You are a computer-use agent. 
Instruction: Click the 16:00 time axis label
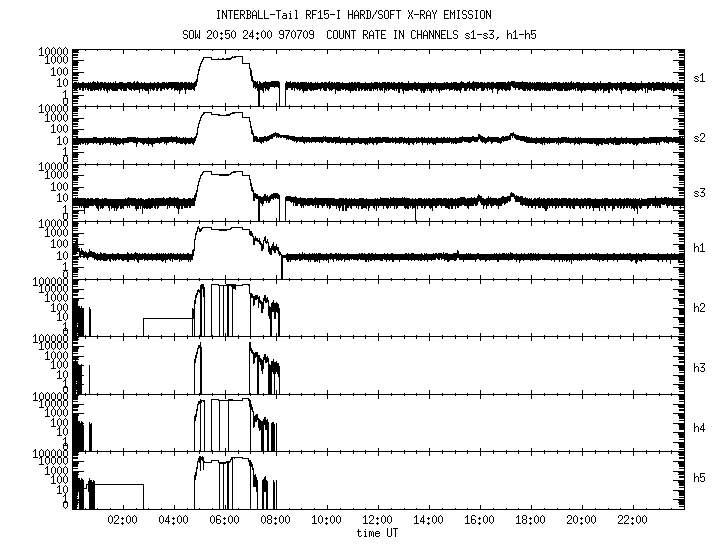tap(479, 521)
